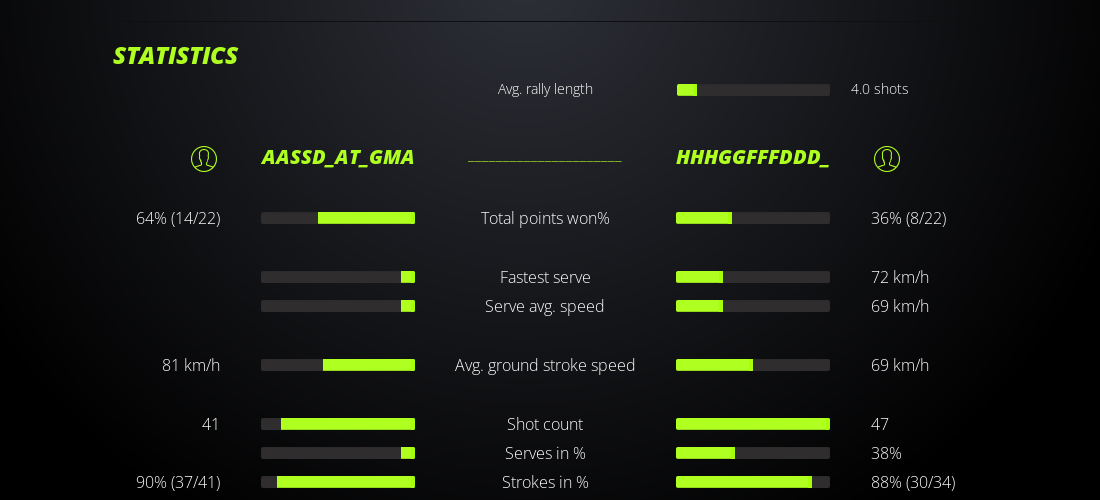Select the AASSD_AT_GMA player name
The height and width of the screenshot is (500, 1100).
click(338, 157)
